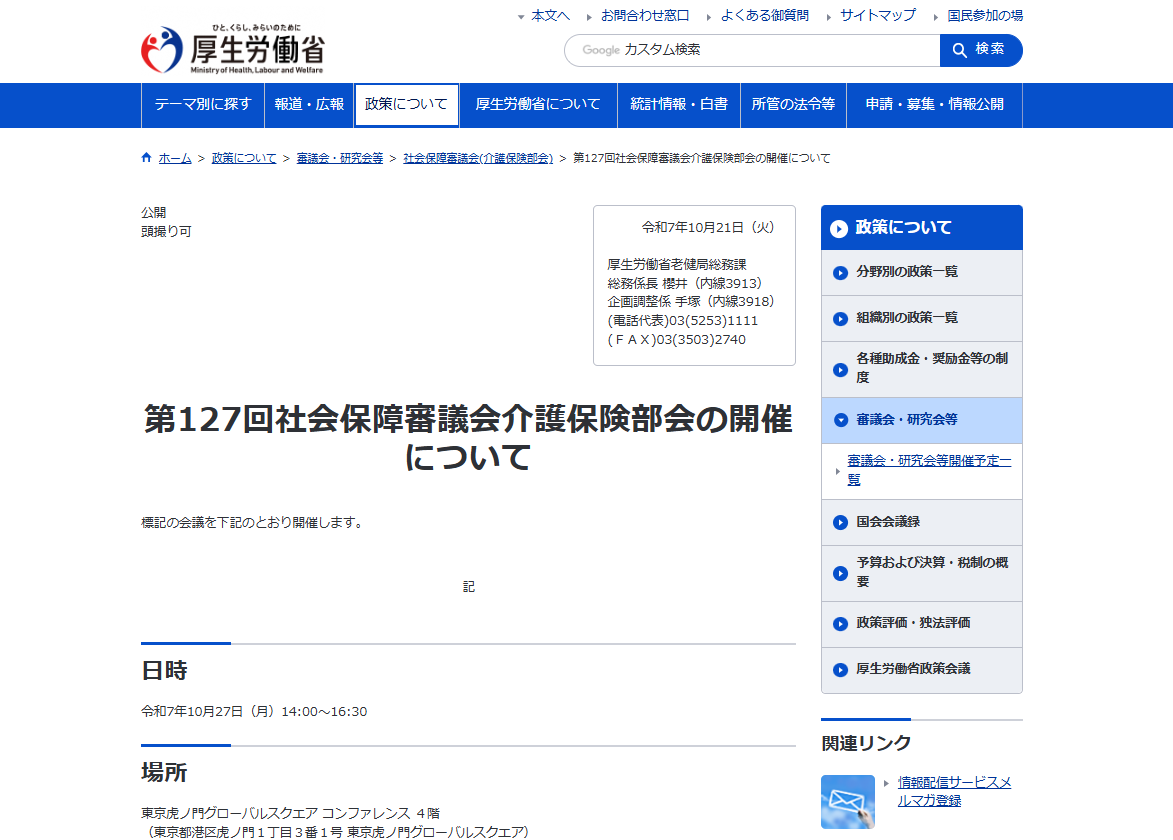Viewport: 1173px width, 840px height.
Task: Click the envelope mail magazine icon
Action: [847, 801]
